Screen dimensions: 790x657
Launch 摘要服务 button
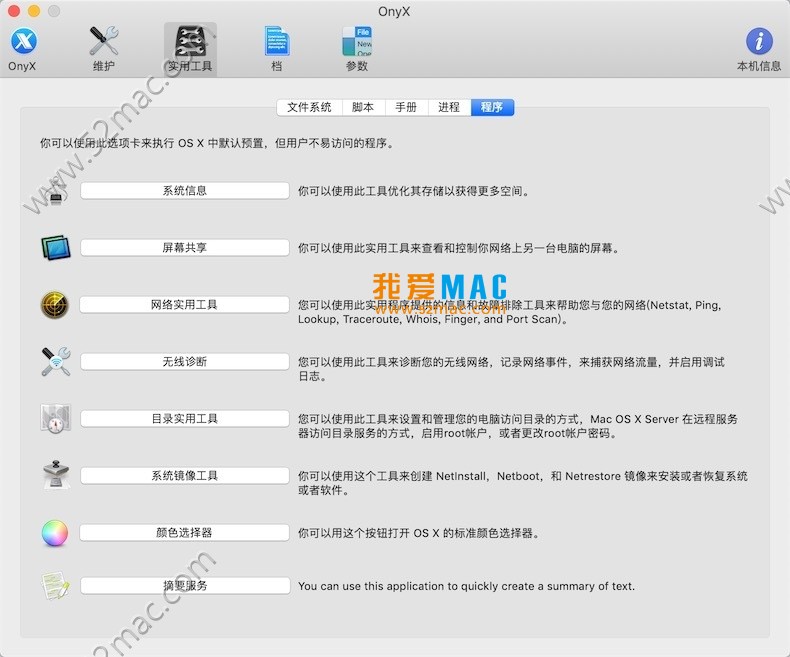185,585
